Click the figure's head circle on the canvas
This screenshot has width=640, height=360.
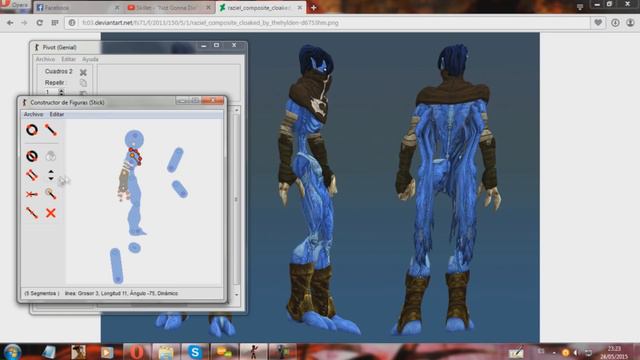[x=134, y=140]
